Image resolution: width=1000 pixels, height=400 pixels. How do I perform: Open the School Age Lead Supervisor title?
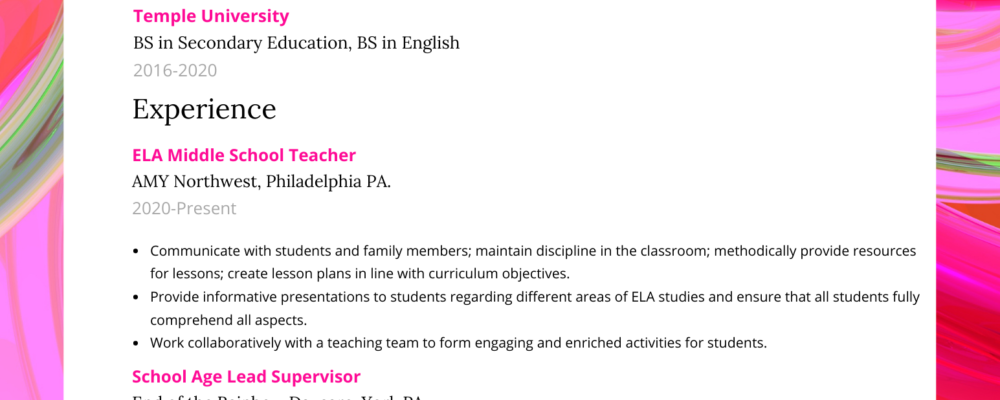pyautogui.click(x=246, y=377)
